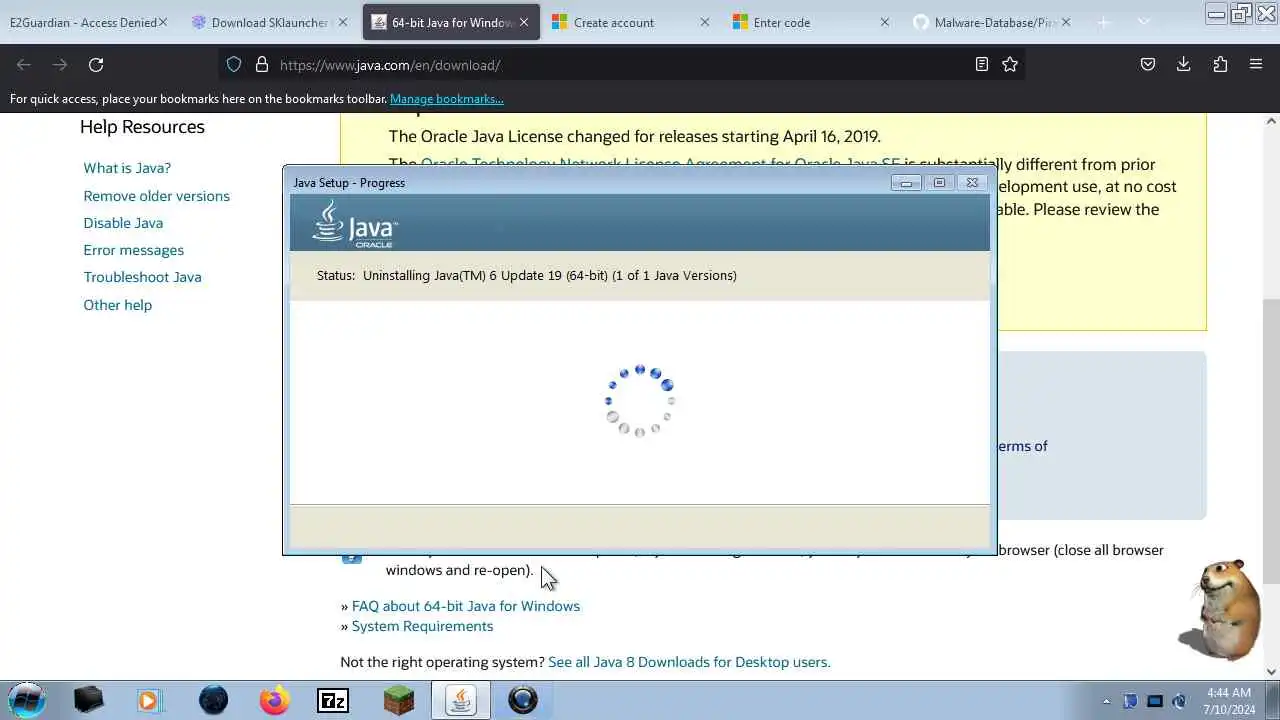Bookmark this page with the star
Screen dimensions: 1280x720
click(1010, 65)
